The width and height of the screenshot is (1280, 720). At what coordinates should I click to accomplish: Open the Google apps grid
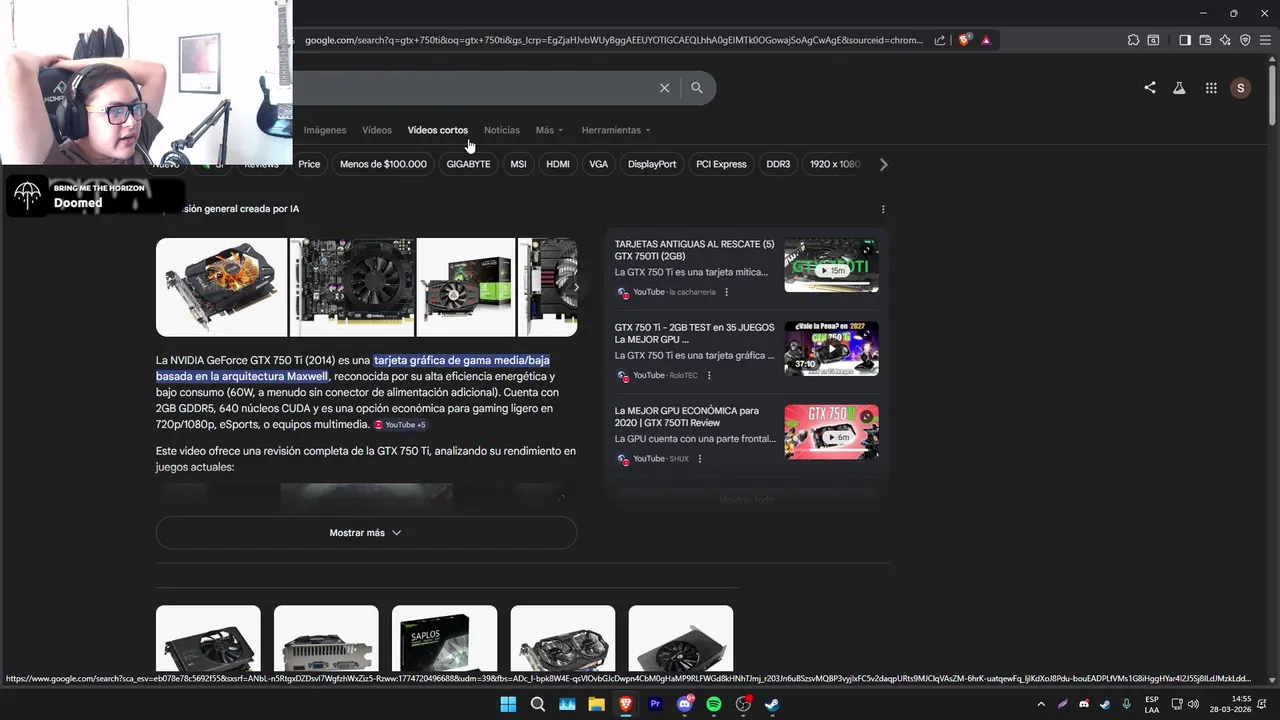click(x=1211, y=88)
